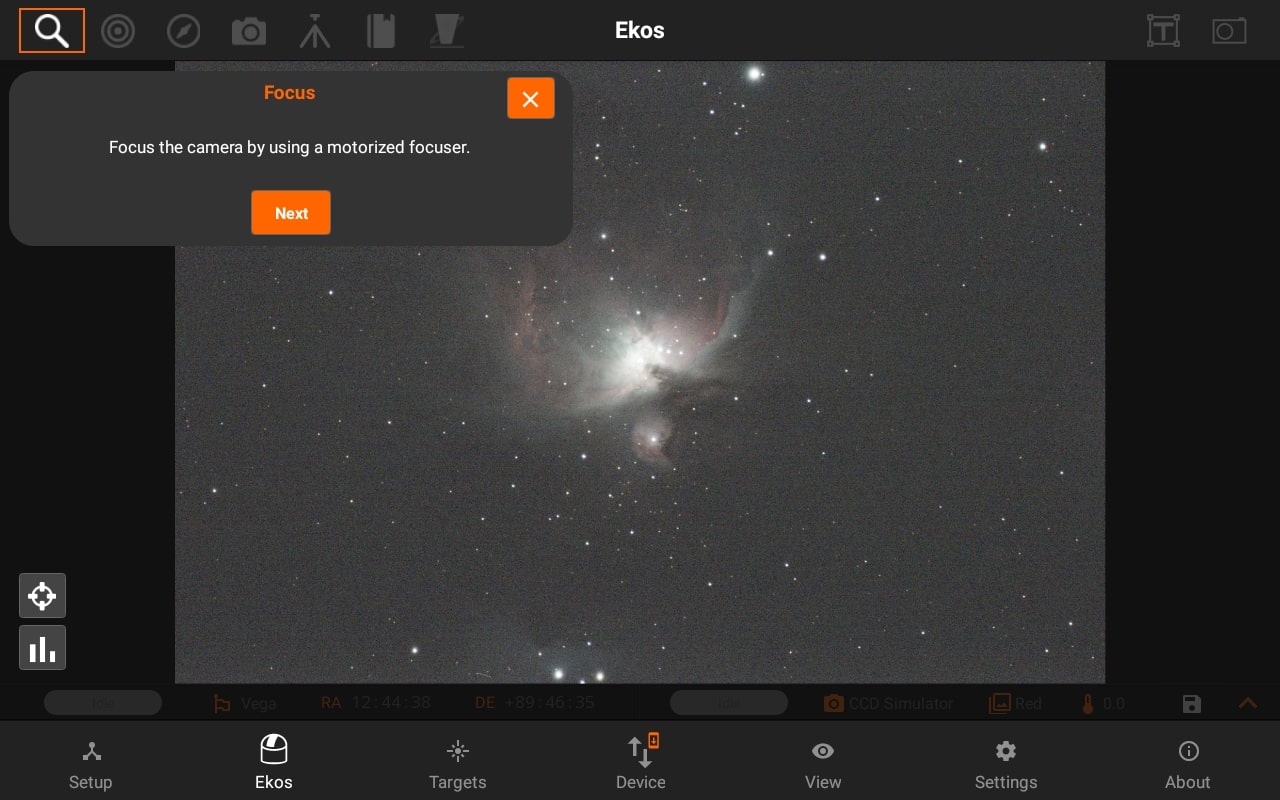Screen dimensions: 1280x800
Task: Click the CCD Simulator camera status
Action: point(888,704)
